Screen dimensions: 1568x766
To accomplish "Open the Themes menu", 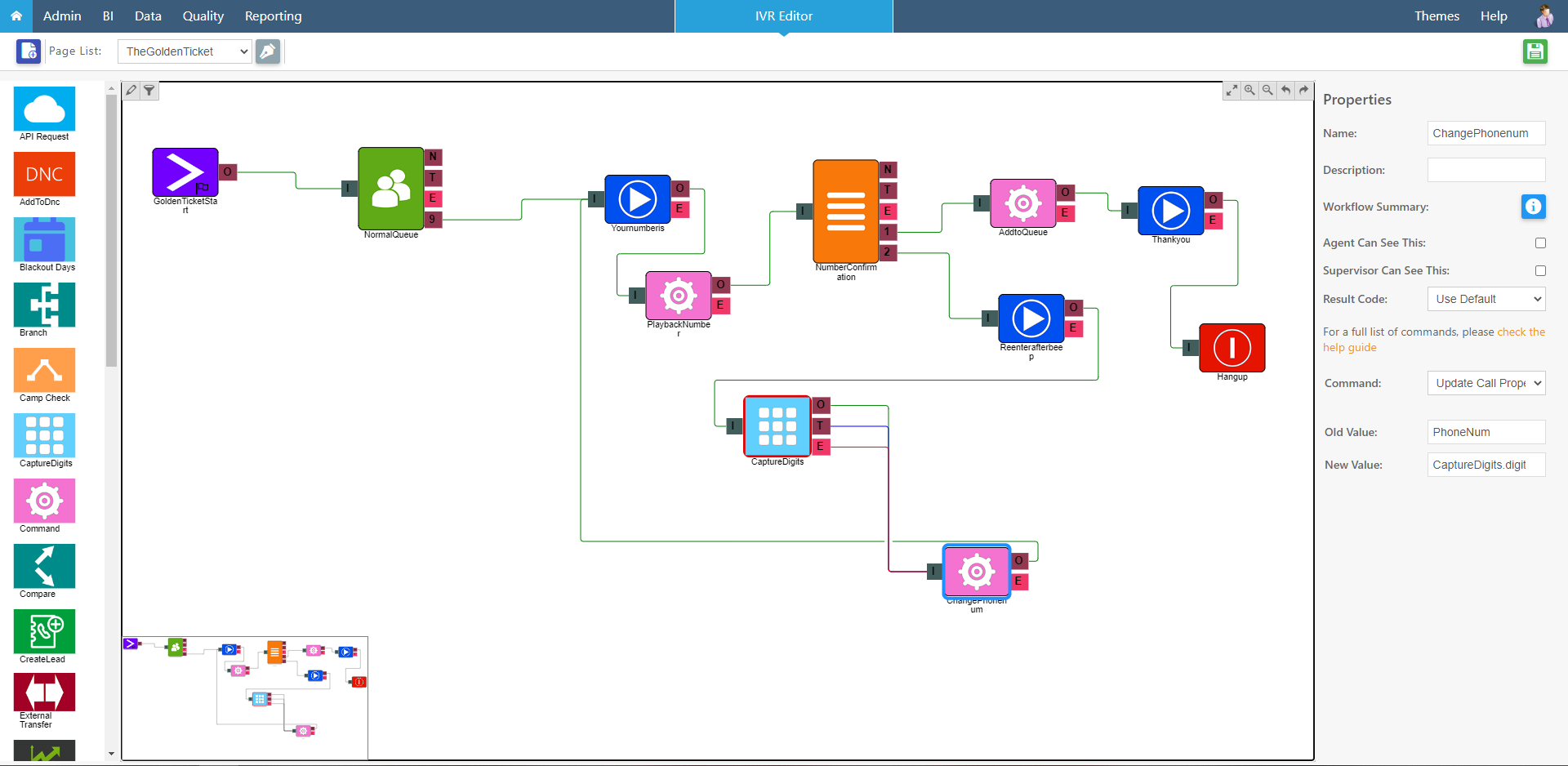I will coord(1437,16).
